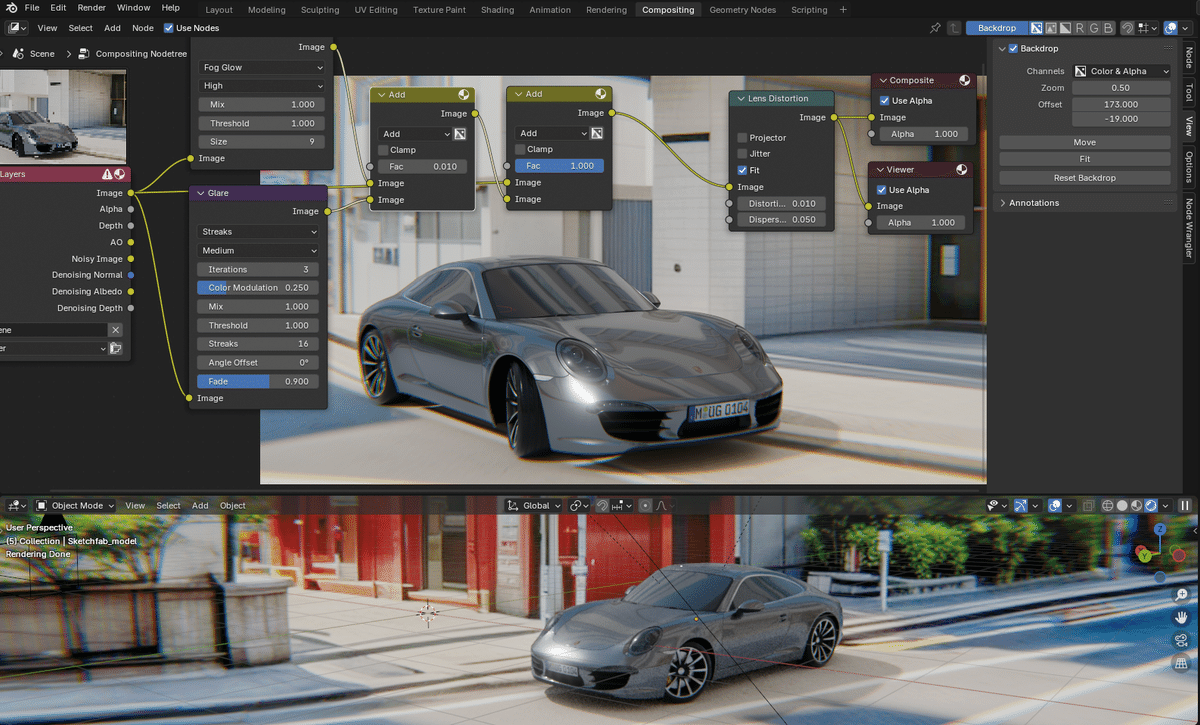Open the Object Mode dropdown in the viewport
Viewport: 1200px width, 725px height.
pyautogui.click(x=76, y=506)
